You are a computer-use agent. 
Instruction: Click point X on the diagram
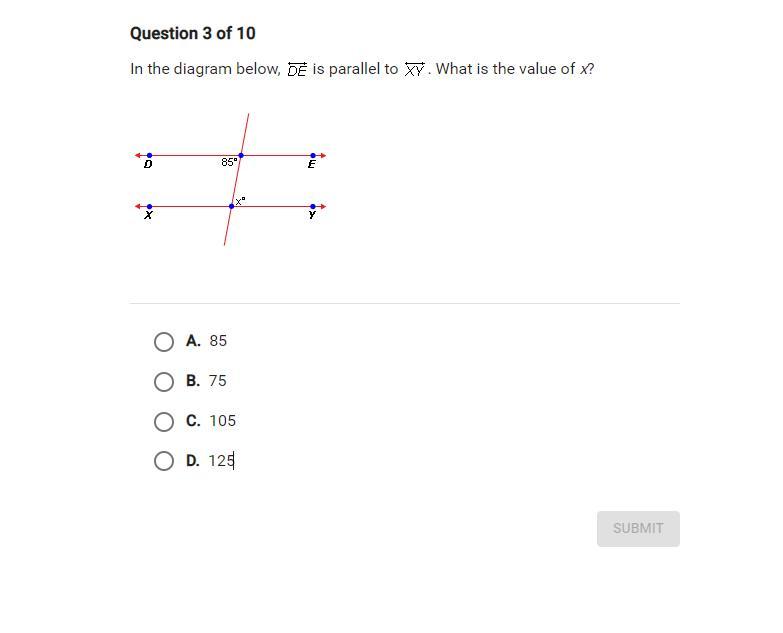149,207
